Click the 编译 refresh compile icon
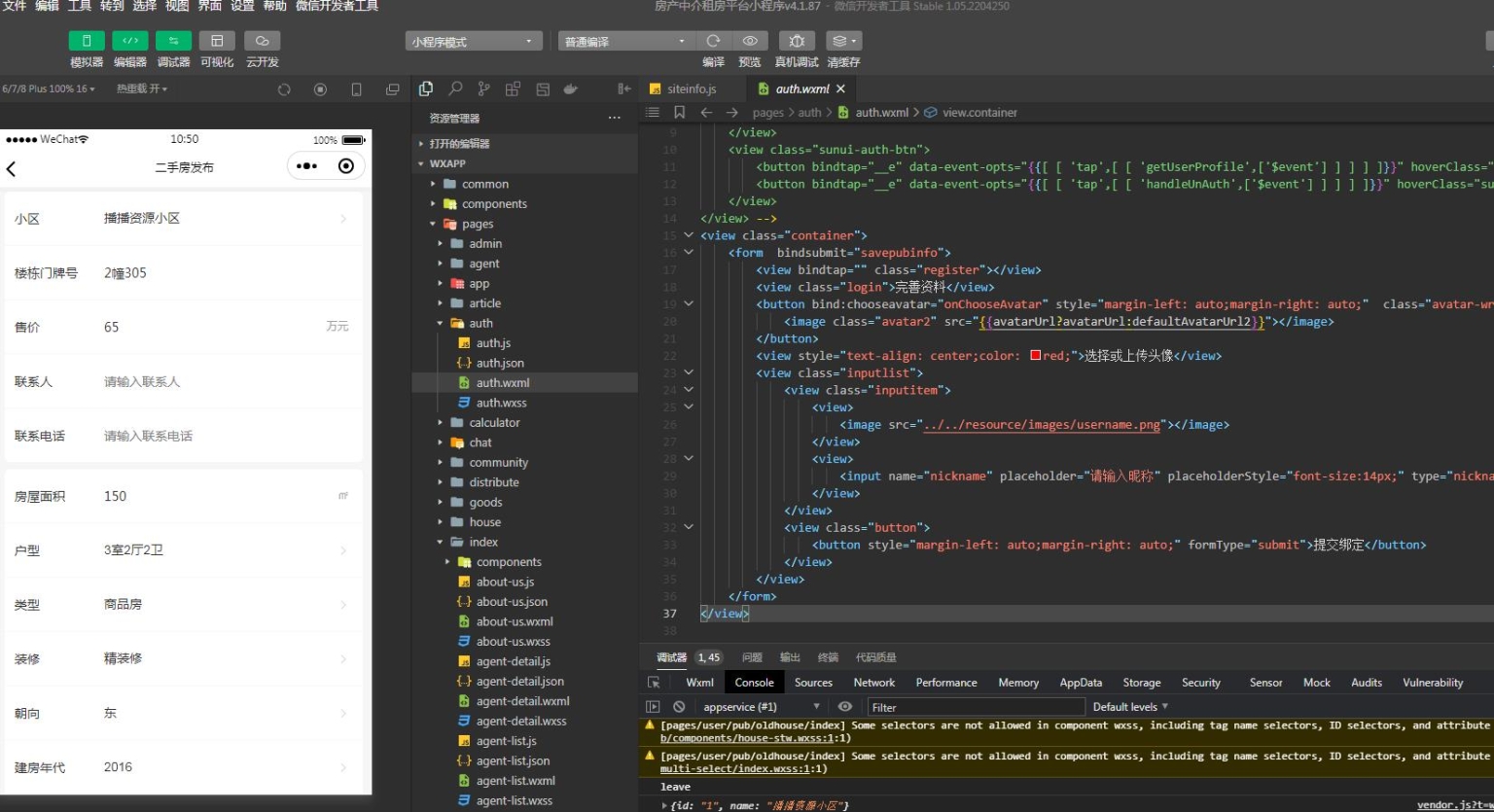Viewport: 1494px width, 812px height. point(713,41)
